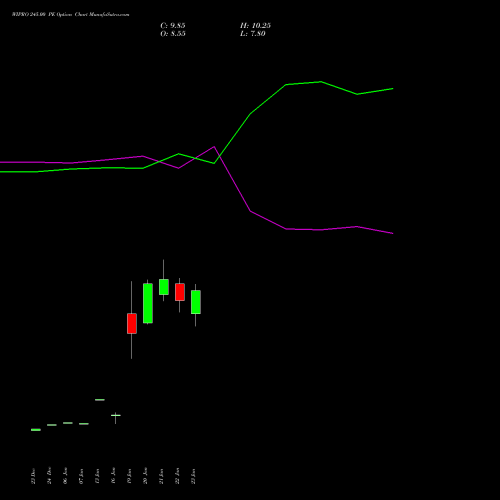500x500 pixels.
Task: Click the "19 Jan" date axis label
Action: (129, 476)
